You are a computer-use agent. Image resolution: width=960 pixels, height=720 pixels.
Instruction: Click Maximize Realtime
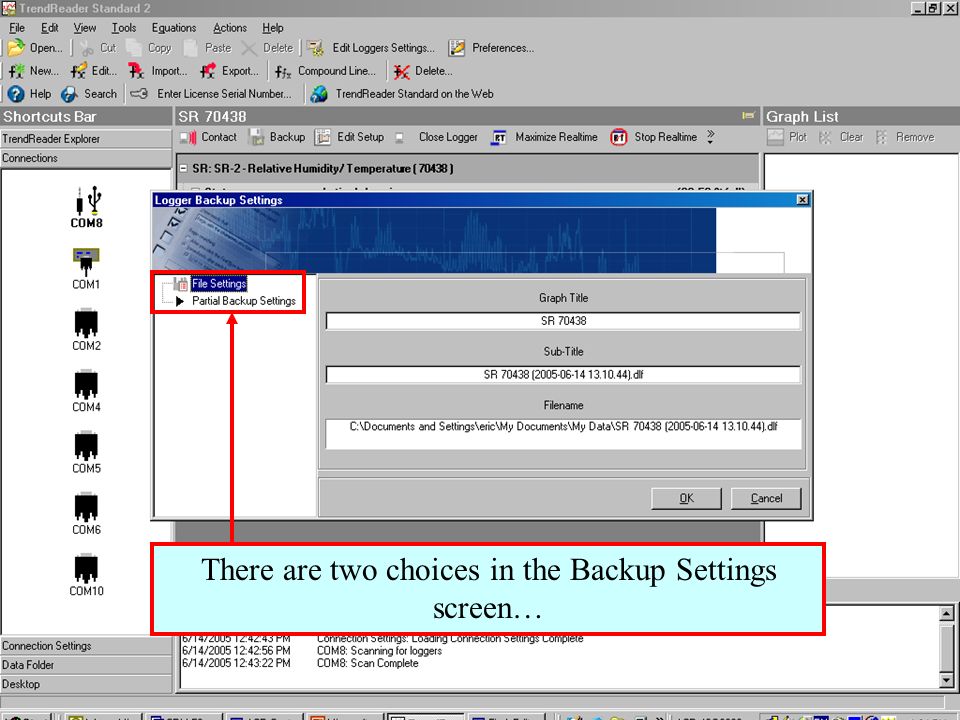pyautogui.click(x=544, y=137)
